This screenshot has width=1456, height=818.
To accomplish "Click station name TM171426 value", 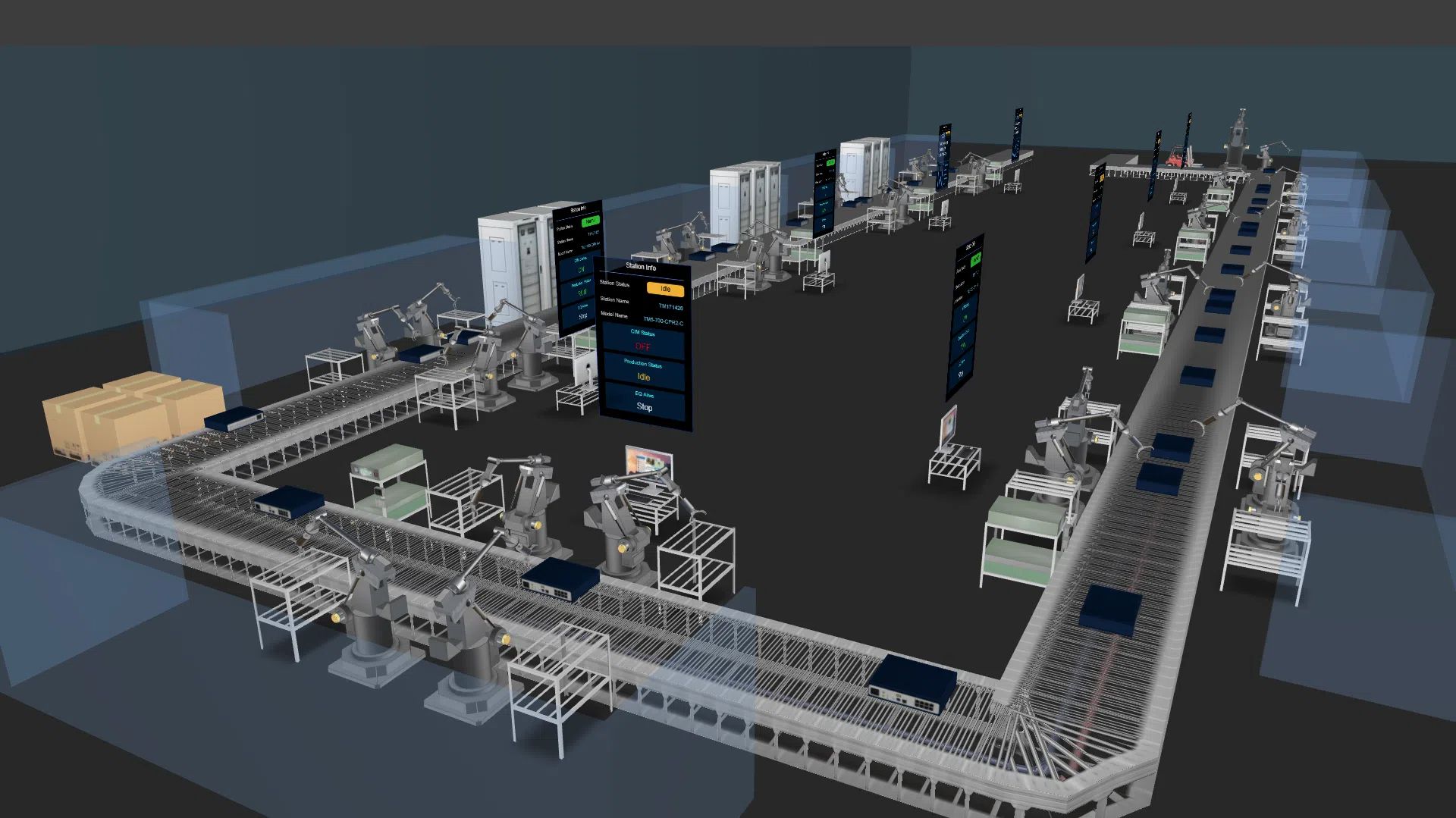I will click(670, 307).
